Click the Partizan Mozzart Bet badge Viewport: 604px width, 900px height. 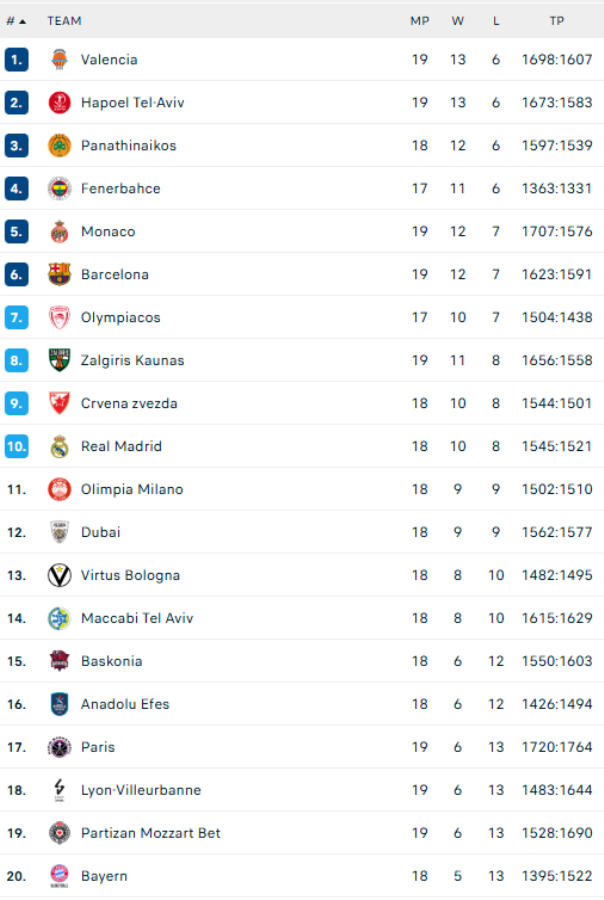[x=60, y=833]
